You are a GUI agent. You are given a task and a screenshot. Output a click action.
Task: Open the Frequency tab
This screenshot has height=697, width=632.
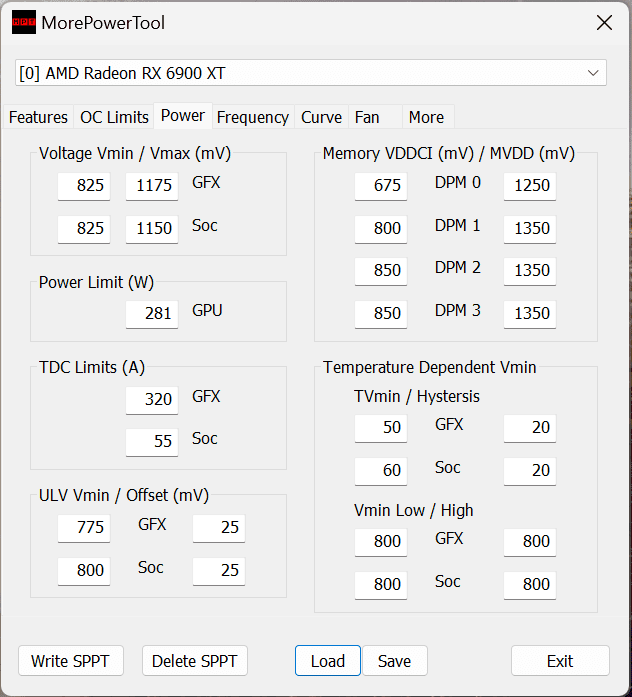253,117
